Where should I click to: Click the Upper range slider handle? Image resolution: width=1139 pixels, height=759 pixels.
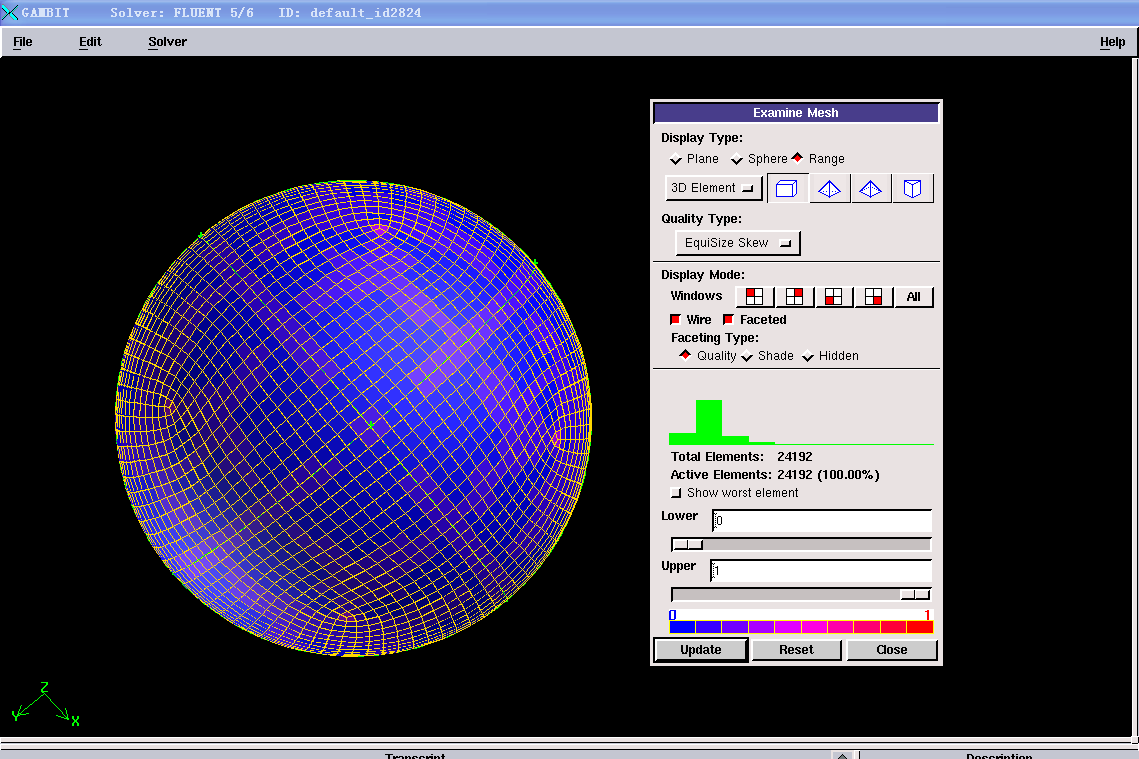(914, 594)
